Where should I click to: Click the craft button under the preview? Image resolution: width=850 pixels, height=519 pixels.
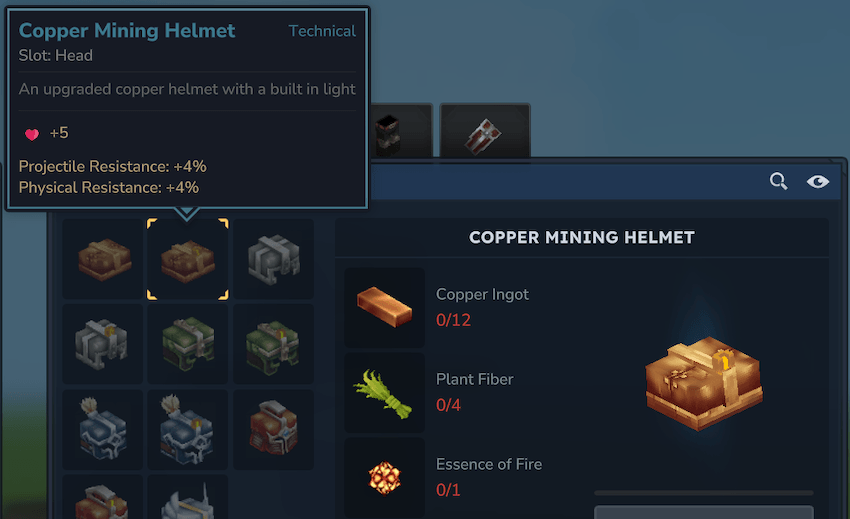704,512
